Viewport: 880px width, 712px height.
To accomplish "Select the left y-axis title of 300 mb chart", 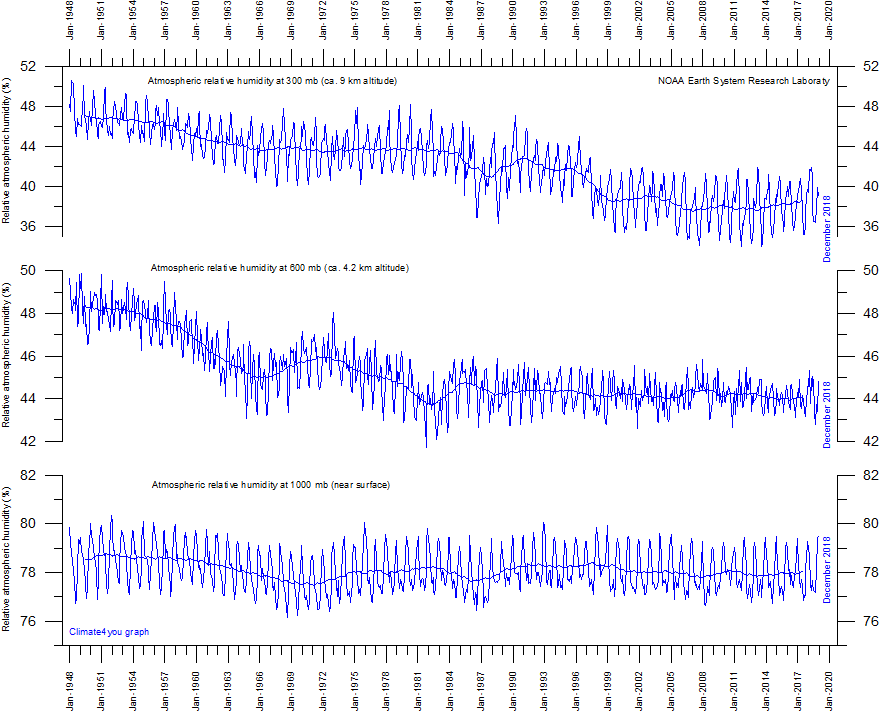I will [x=8, y=150].
